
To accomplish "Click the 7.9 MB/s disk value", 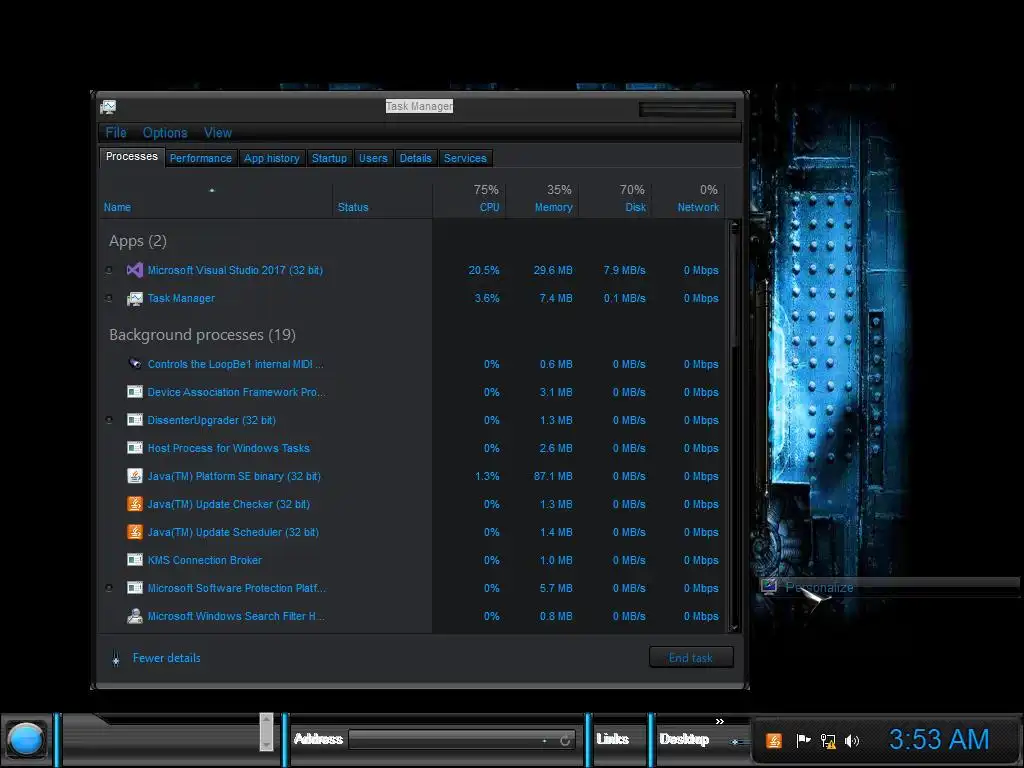I will click(x=624, y=270).
